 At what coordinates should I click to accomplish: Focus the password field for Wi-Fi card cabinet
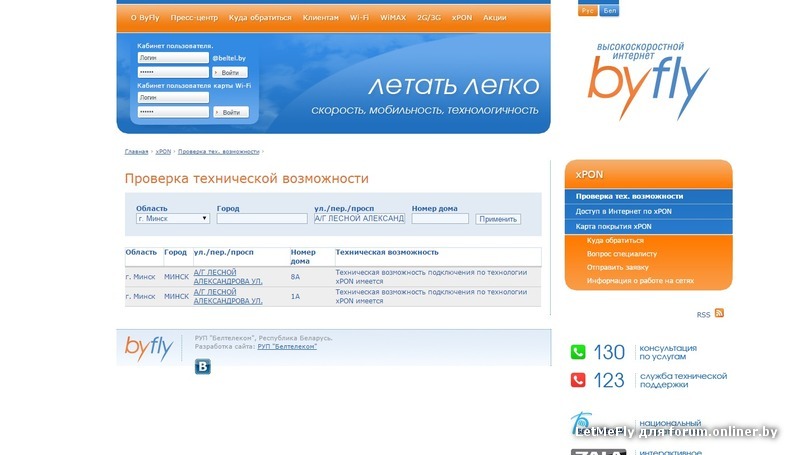click(x=173, y=112)
